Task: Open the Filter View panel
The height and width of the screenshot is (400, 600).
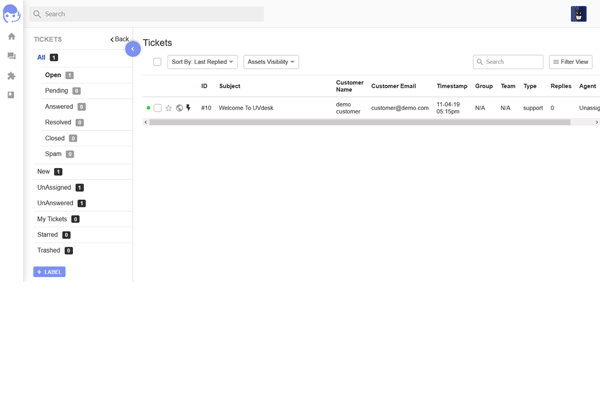Action: pos(570,62)
